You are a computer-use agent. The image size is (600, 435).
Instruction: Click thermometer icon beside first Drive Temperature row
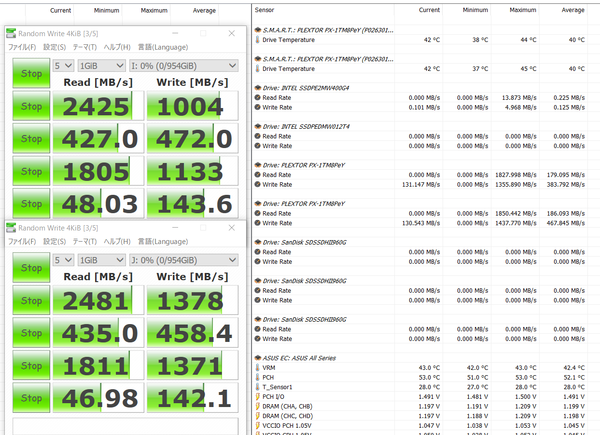point(258,40)
